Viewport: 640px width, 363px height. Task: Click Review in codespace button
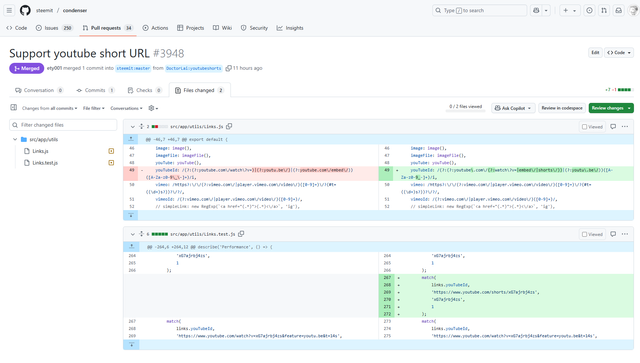(562, 108)
